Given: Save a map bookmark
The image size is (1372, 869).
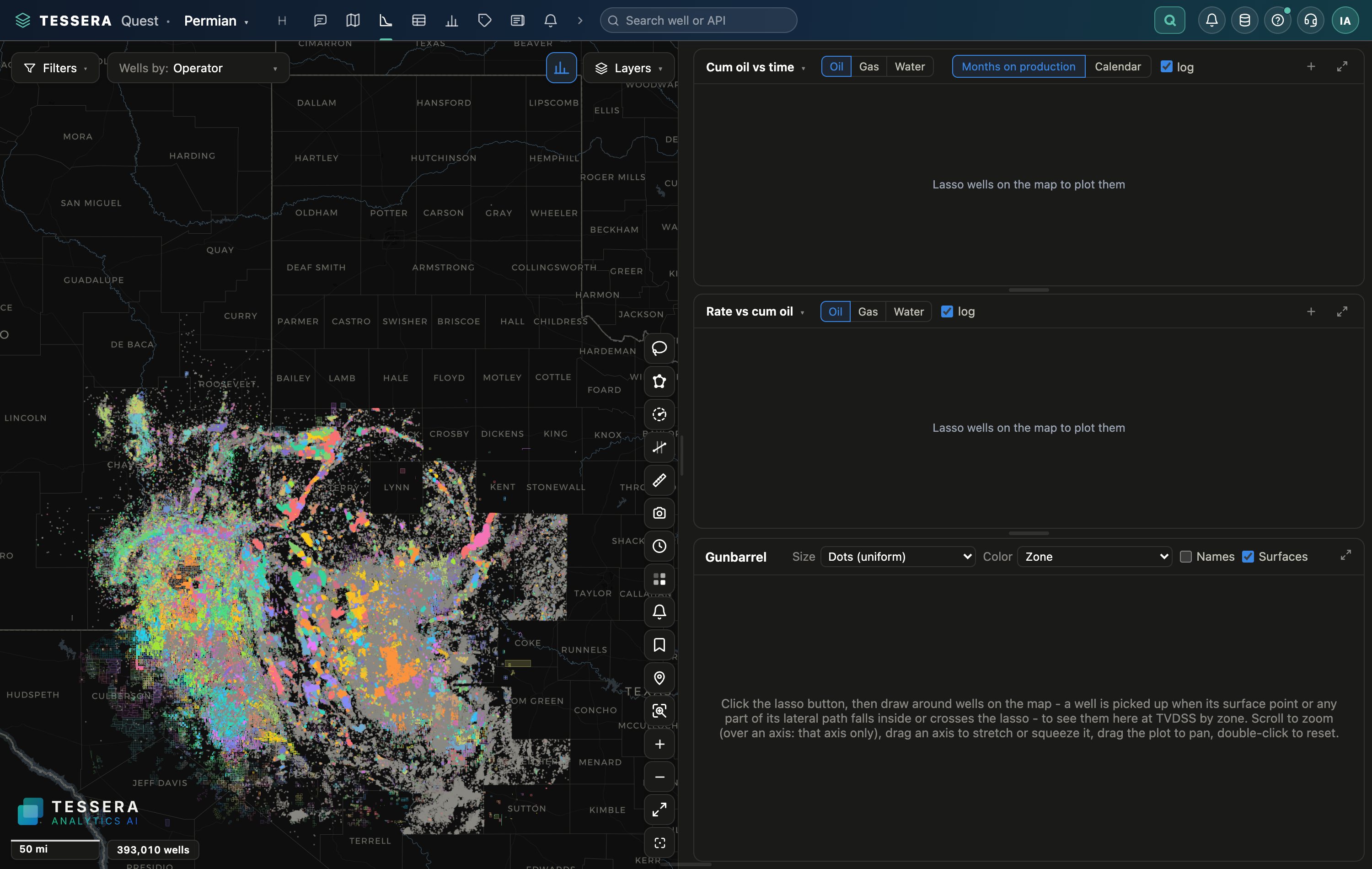Looking at the screenshot, I should (659, 645).
